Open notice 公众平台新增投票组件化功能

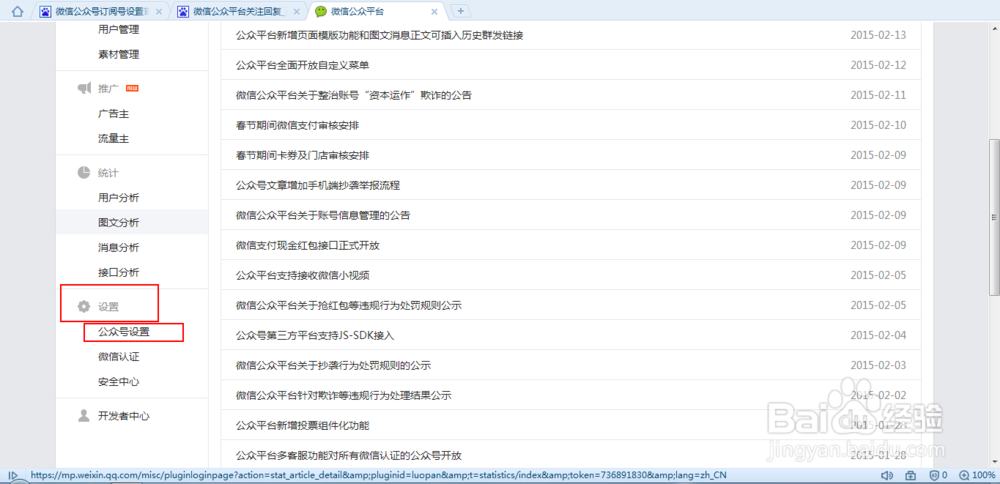pos(302,425)
